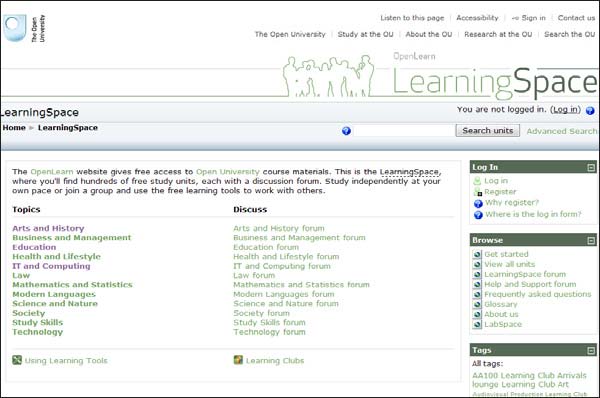Collapse the Log In block

(x=591, y=167)
